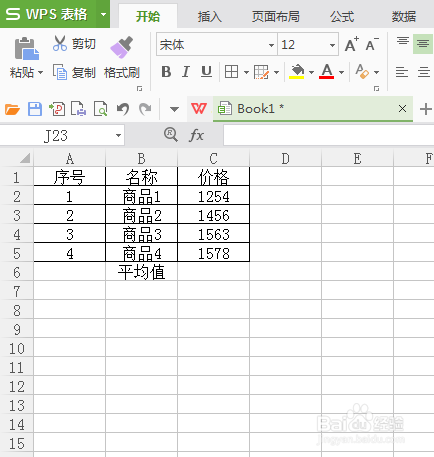Switch to the 插入 tab
Viewport: 434px width, 457px height.
[x=210, y=16]
